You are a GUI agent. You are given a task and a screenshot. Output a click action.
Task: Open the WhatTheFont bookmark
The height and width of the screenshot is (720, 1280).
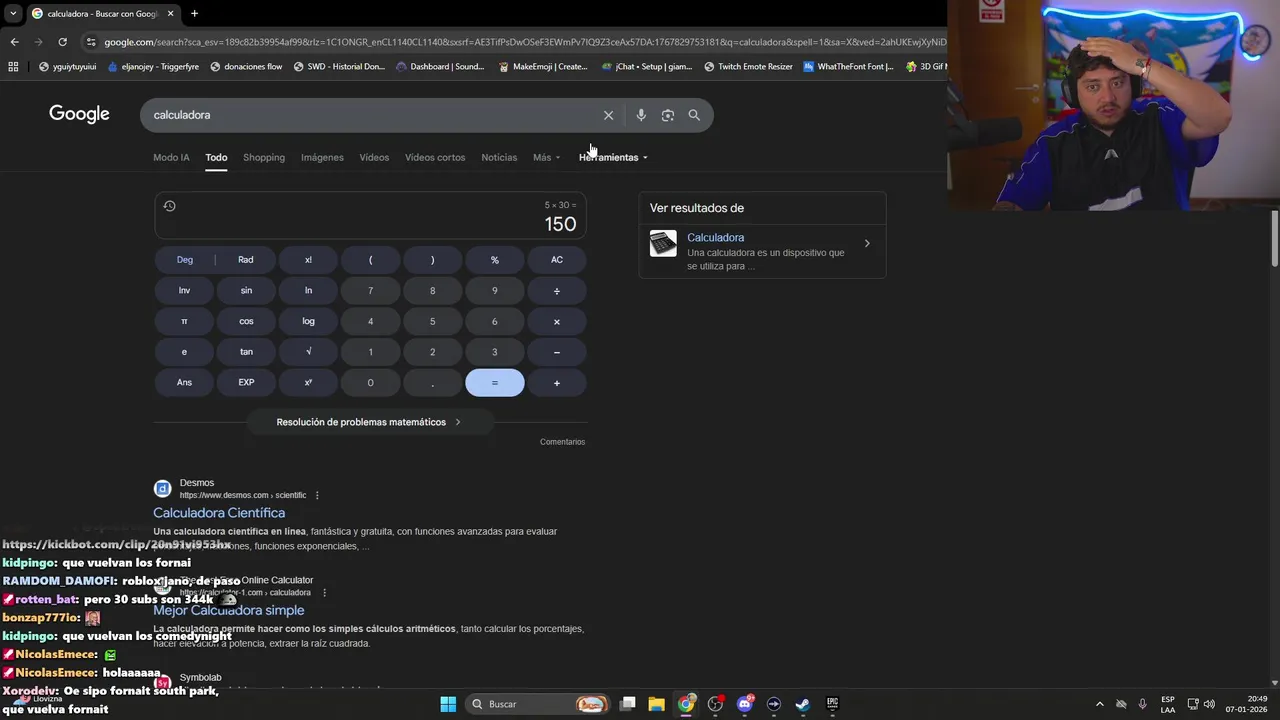849,67
